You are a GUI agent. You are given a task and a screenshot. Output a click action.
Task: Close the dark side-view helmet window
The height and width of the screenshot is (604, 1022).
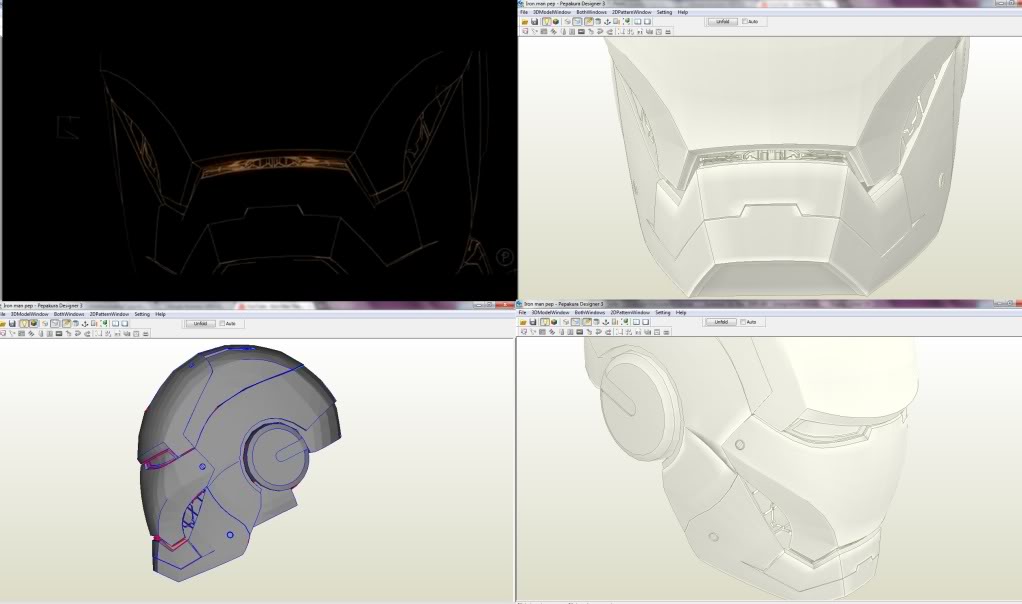click(507, 305)
